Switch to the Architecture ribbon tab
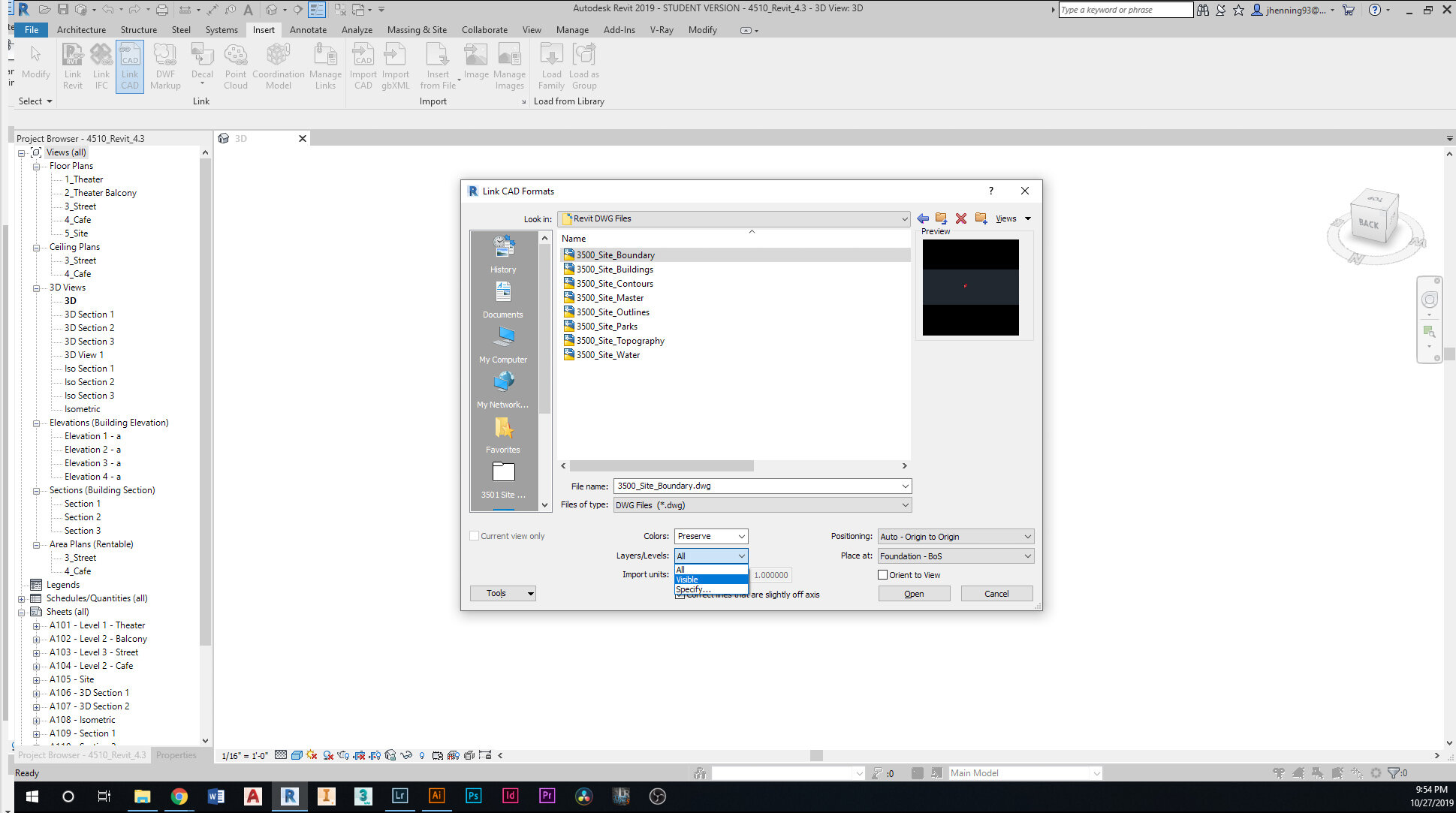Viewport: 1456px width, 813px height. pyautogui.click(x=81, y=30)
